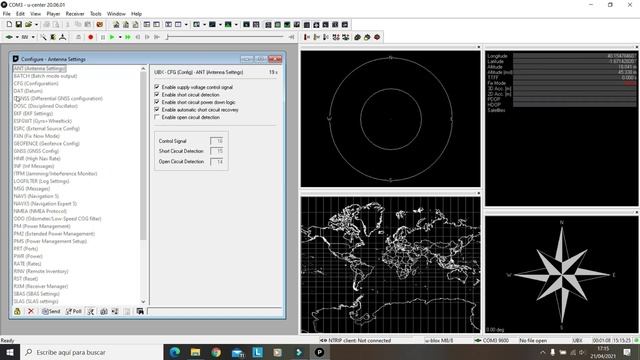Viewport: 640px width, 360px height.
Task: Click the NTRIP client status in status bar
Action: (x=355, y=340)
